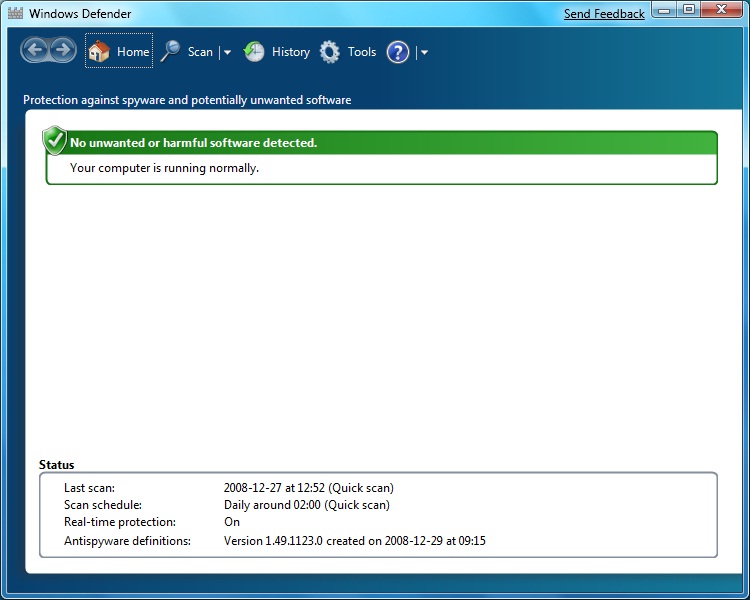
Task: Go forward with the Forward arrow button
Action: pyautogui.click(x=63, y=50)
